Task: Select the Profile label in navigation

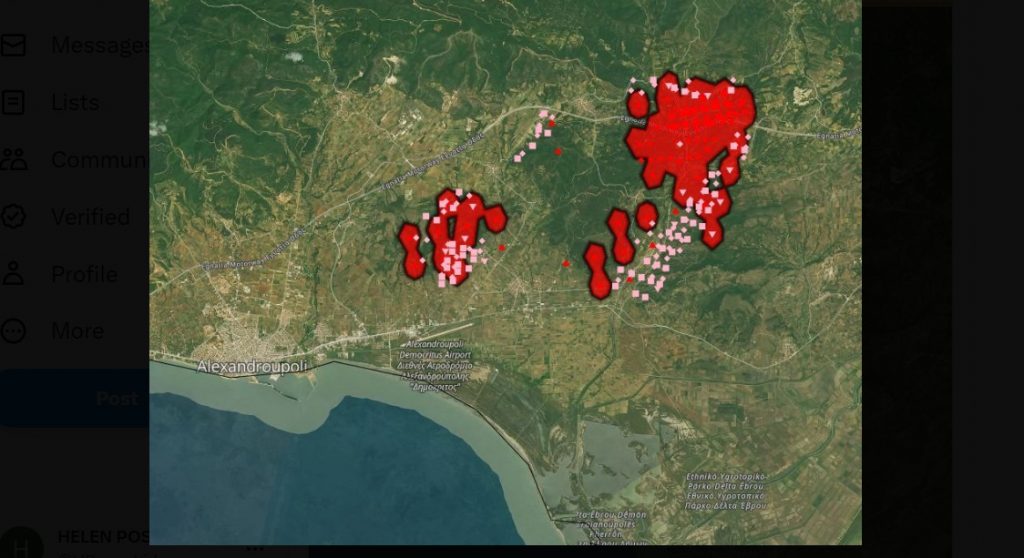Action: 84,274
